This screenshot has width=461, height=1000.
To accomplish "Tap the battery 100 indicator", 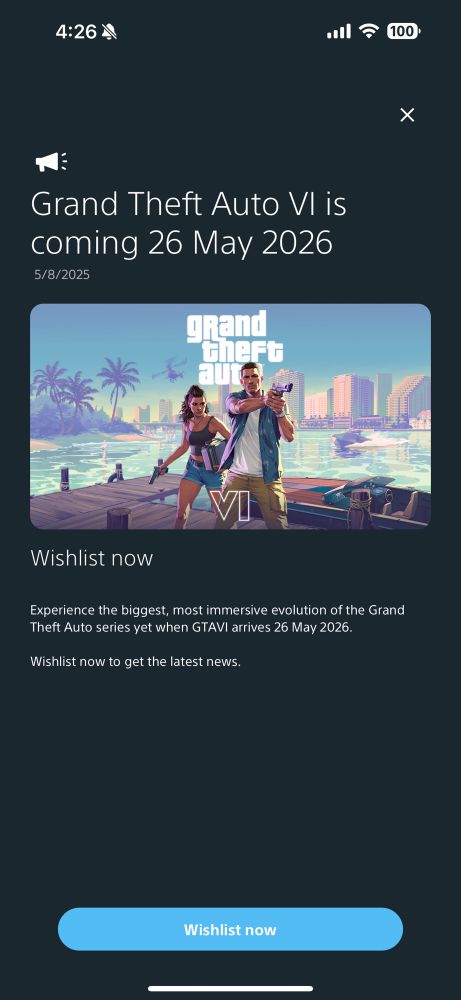I will pyautogui.click(x=403, y=31).
